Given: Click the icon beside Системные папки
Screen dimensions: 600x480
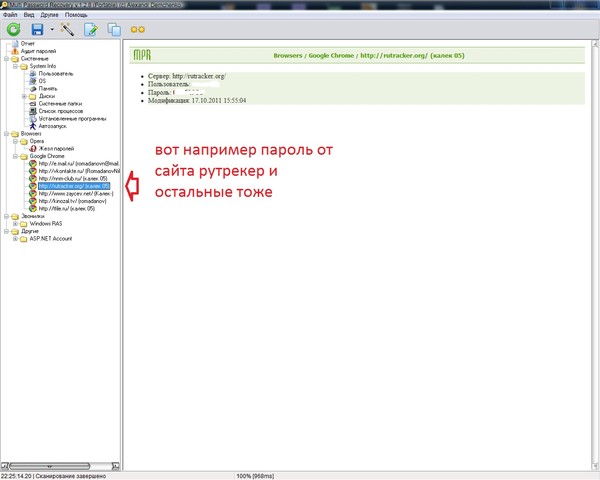Looking at the screenshot, I should pos(33,104).
